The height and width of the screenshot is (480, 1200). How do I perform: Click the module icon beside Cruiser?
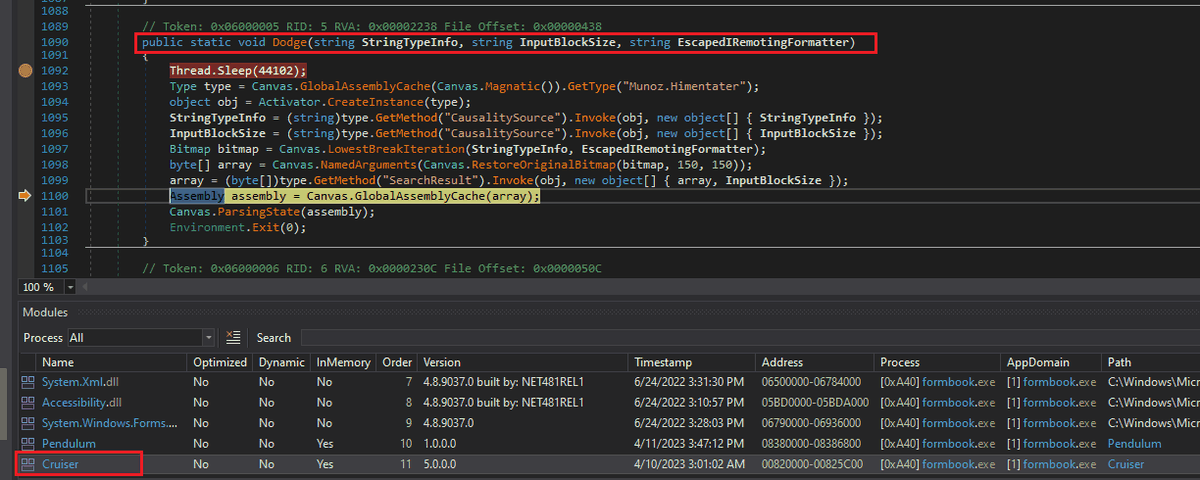pos(27,464)
